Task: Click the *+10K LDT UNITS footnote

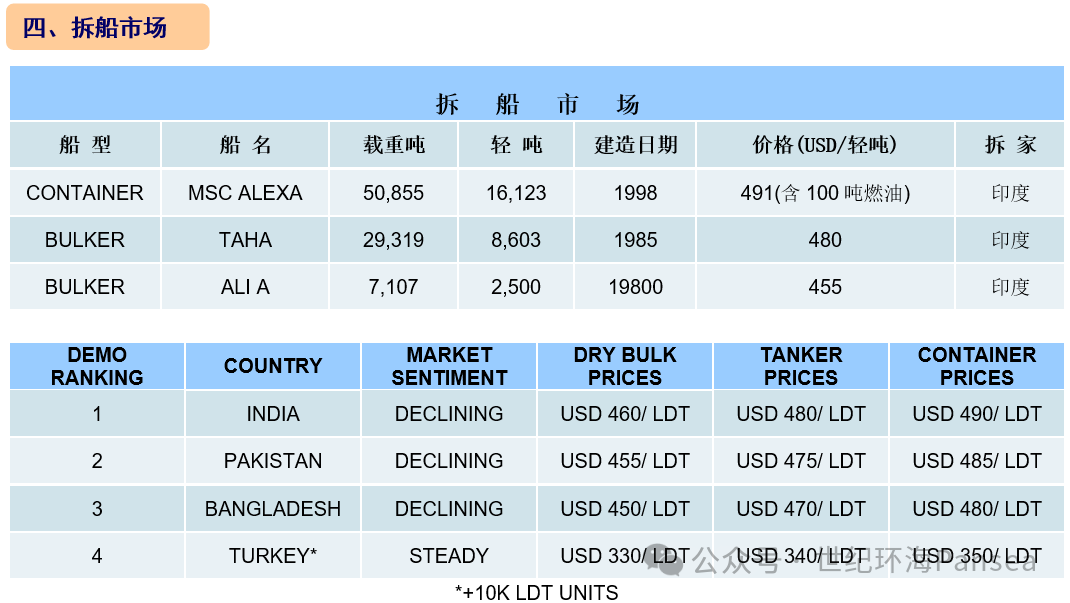Action: (x=536, y=593)
